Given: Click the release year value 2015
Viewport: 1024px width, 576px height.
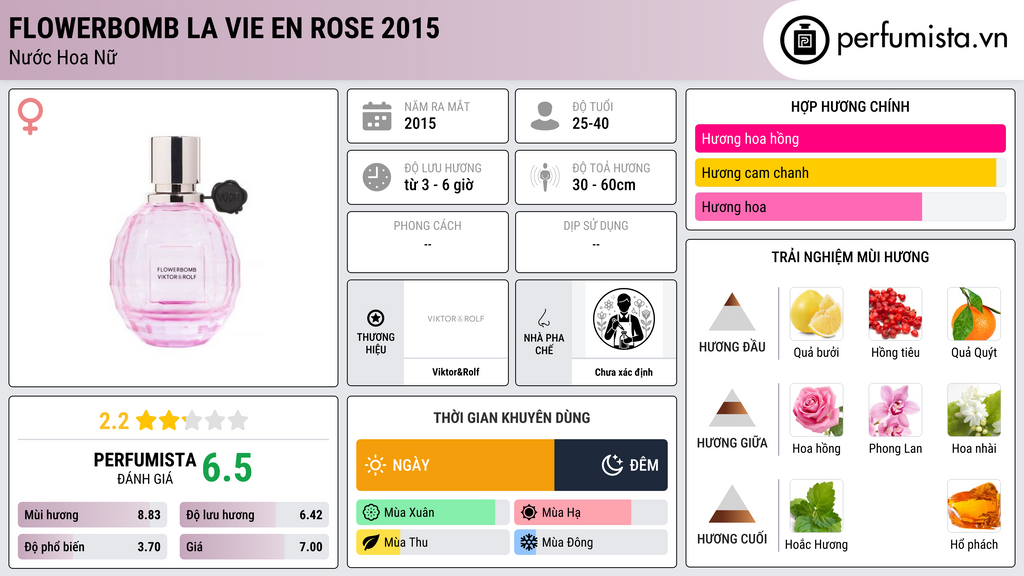Looking at the screenshot, I should [420, 123].
